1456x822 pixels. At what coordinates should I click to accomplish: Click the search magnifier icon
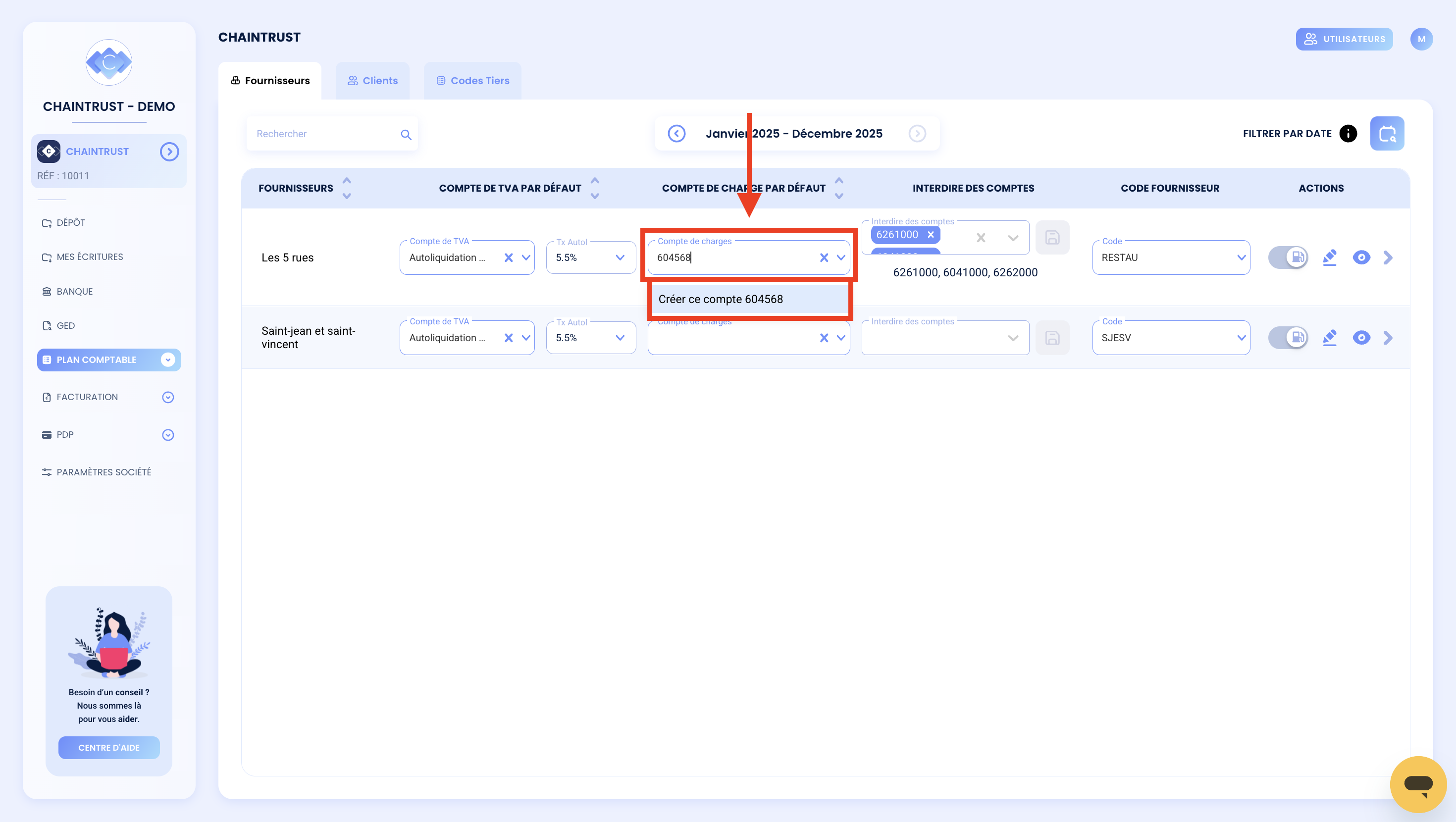point(406,135)
